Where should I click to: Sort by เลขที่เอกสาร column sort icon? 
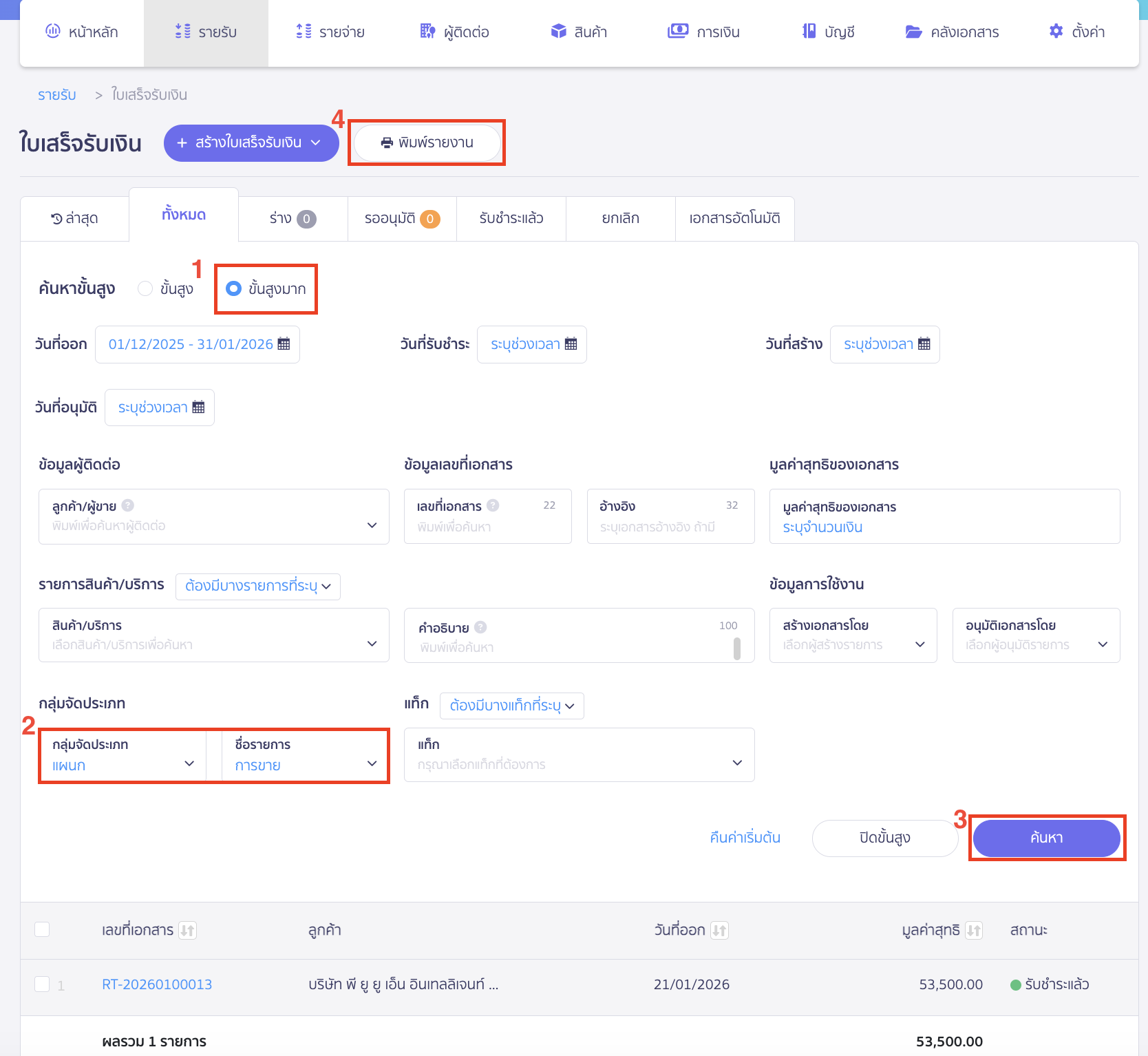tap(187, 931)
